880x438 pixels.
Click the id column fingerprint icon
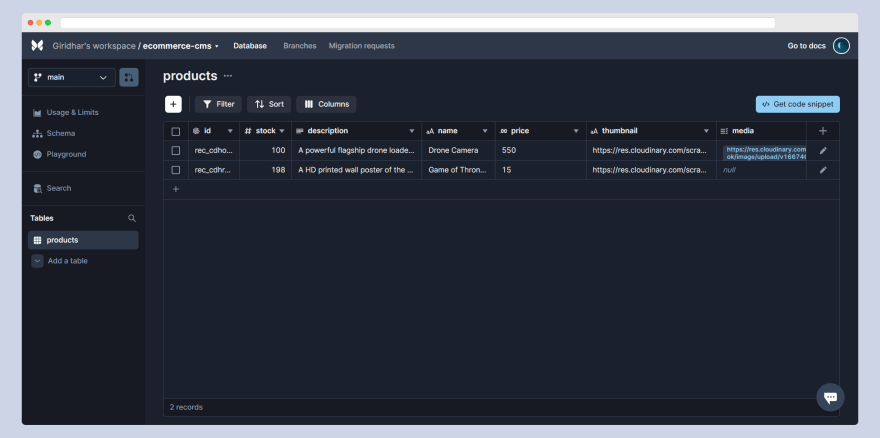pos(196,131)
